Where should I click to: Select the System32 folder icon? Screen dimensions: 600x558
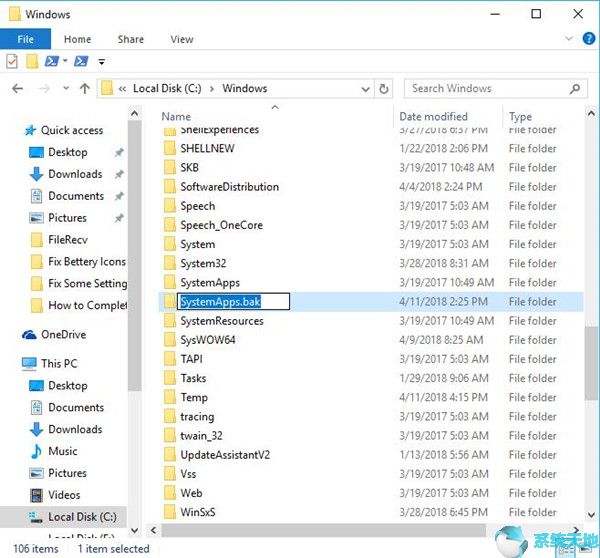(x=170, y=263)
